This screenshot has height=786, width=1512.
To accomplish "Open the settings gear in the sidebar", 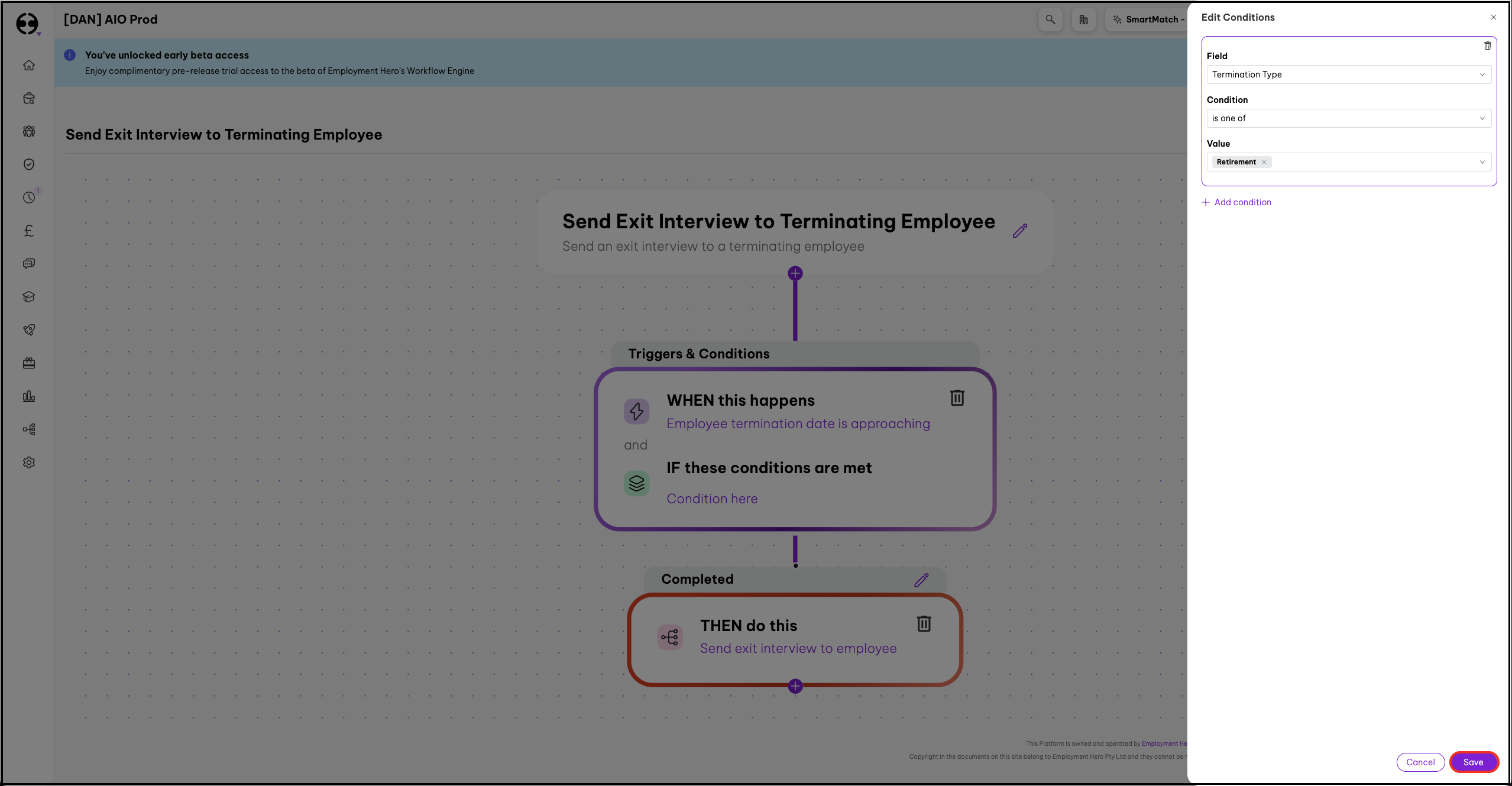I will click(x=29, y=462).
